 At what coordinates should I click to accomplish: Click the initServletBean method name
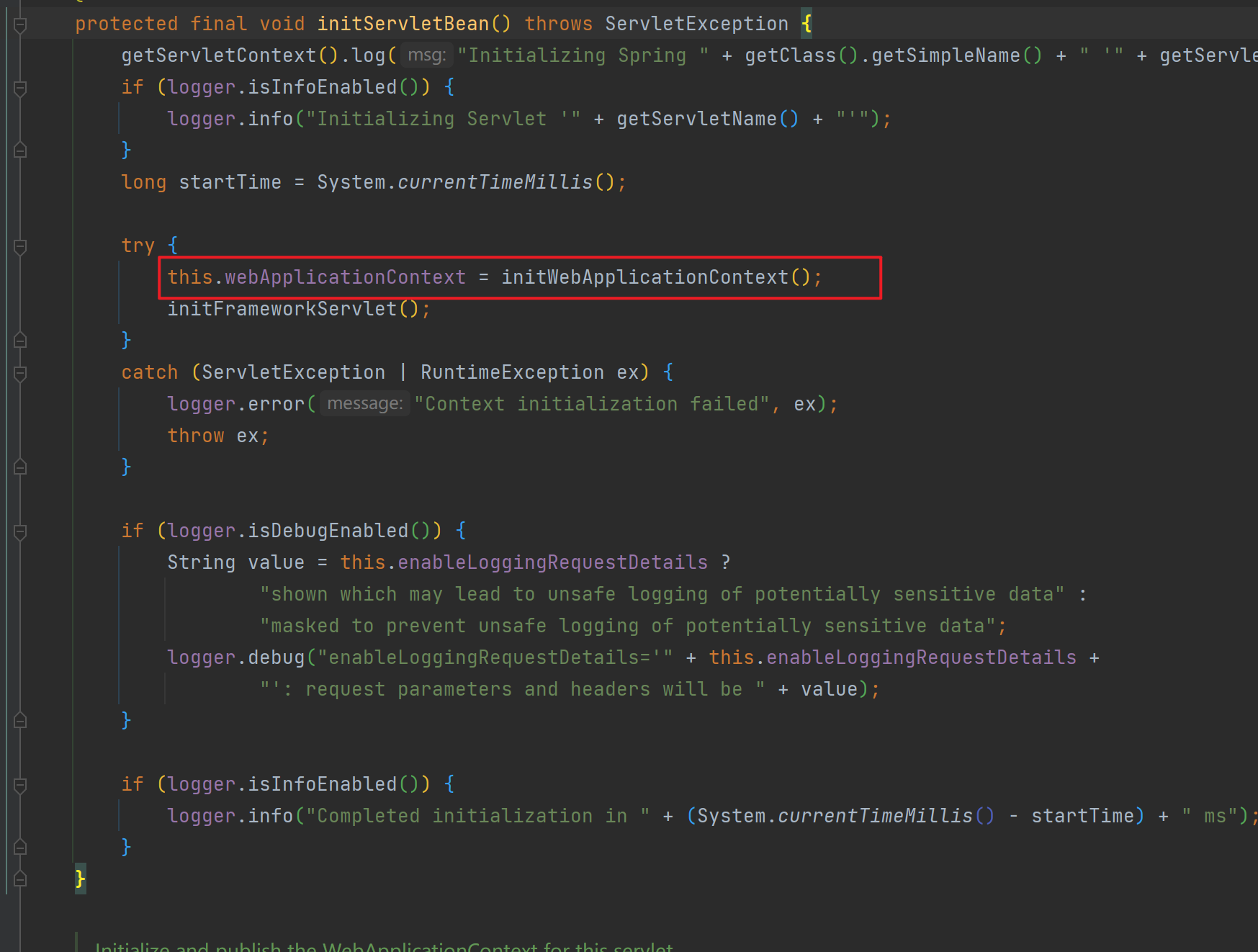[403, 24]
